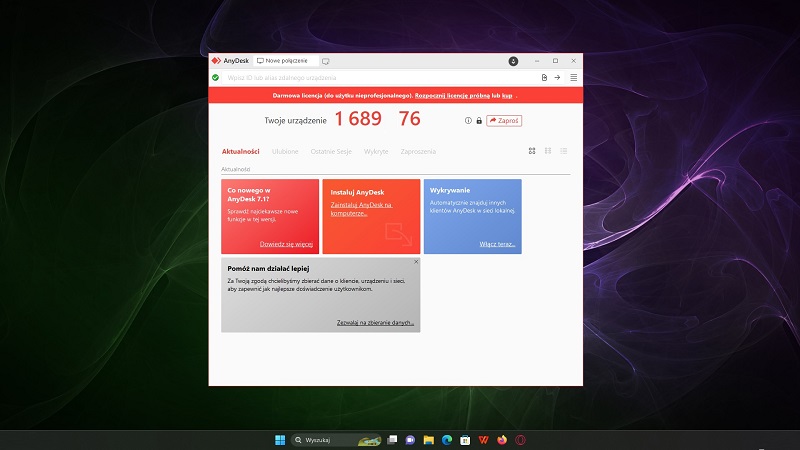The image size is (800, 450).
Task: Click the info icon next to device ID
Action: (468, 121)
